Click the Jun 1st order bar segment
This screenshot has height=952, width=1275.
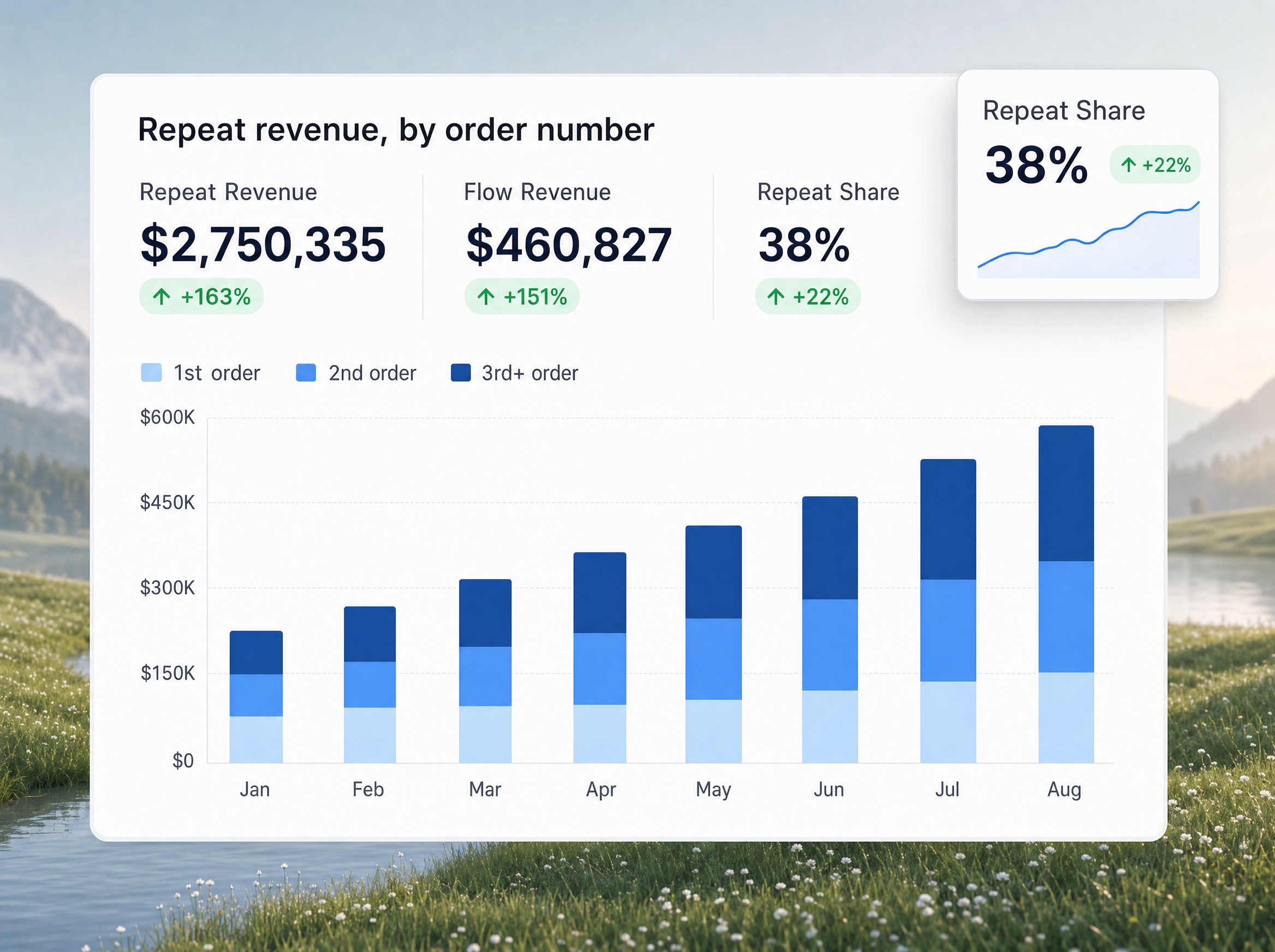tap(830, 727)
